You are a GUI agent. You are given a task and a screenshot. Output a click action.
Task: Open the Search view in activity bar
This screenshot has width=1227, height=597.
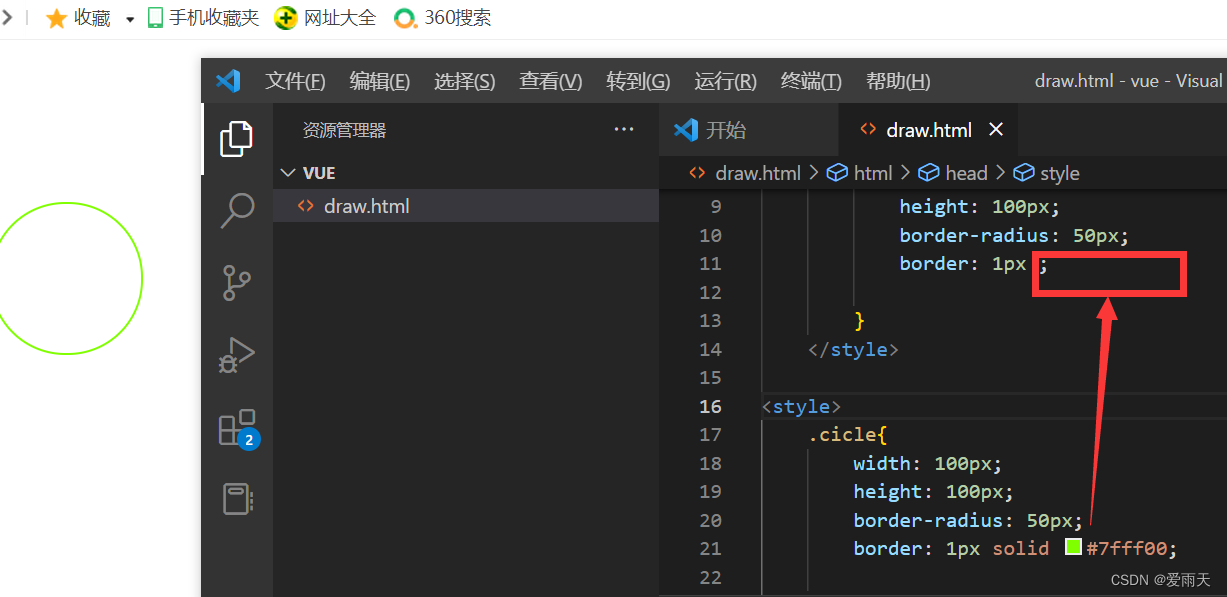237,210
